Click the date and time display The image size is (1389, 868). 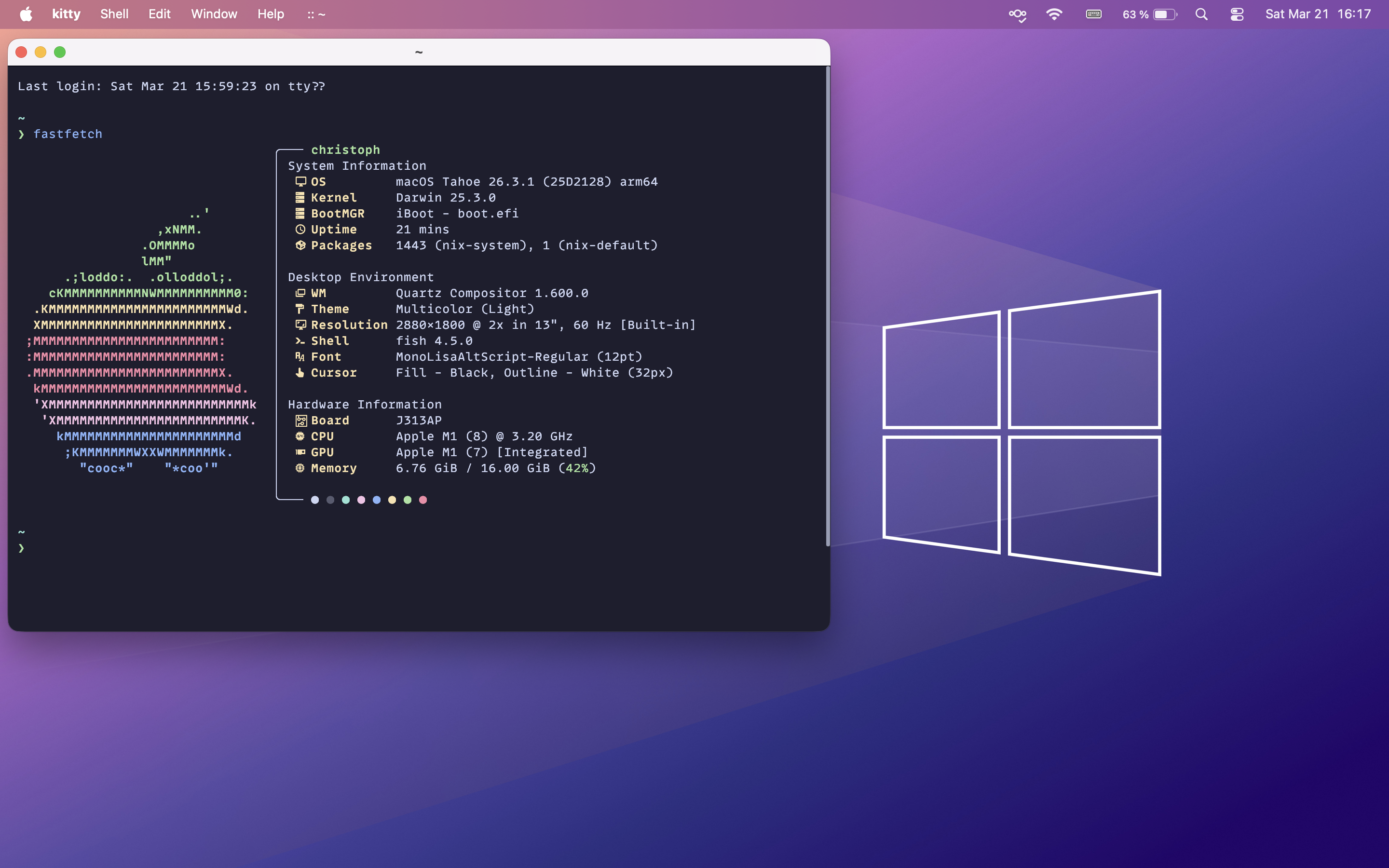tap(1318, 14)
